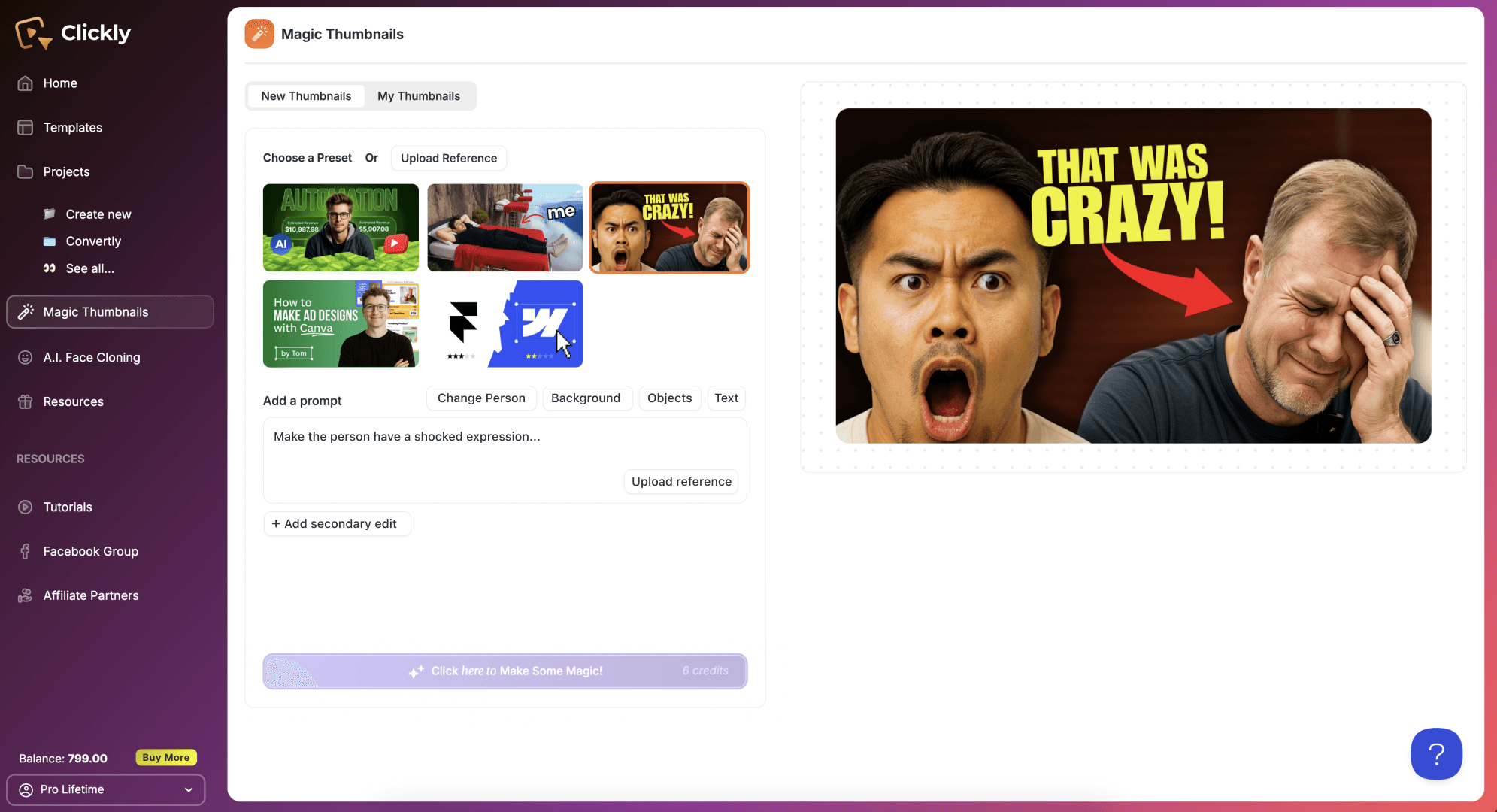The image size is (1497, 812).
Task: Choose the green Automation preset thumbnail
Action: pos(341,228)
